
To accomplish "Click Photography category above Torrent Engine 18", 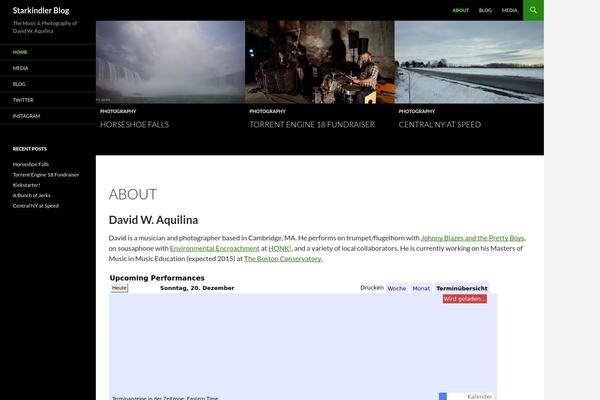I will pyautogui.click(x=267, y=111).
